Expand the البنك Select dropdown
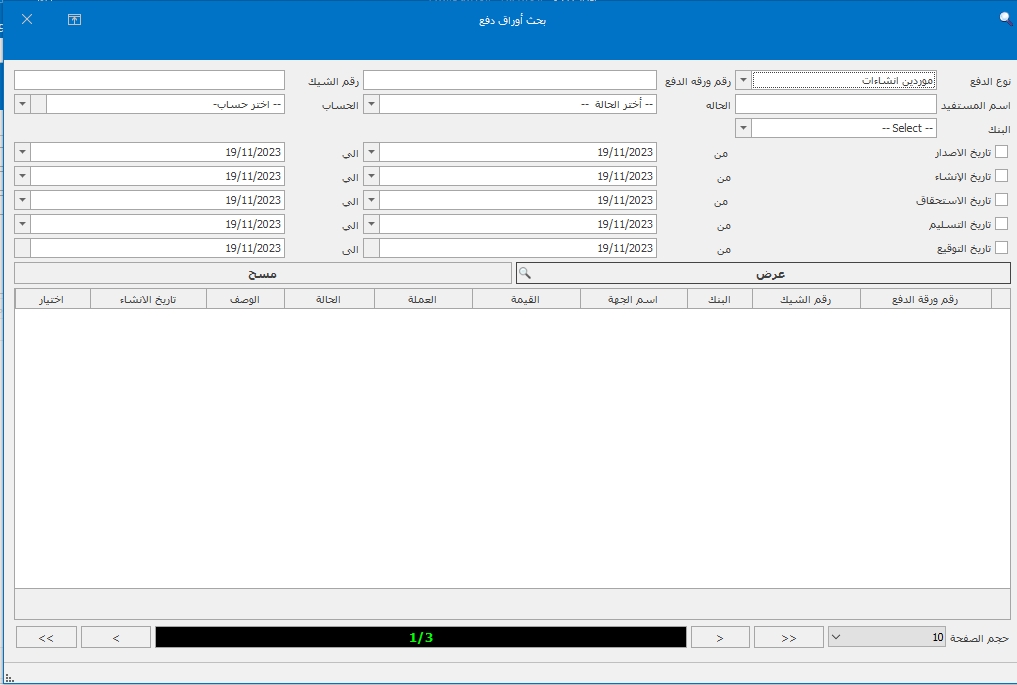 coord(743,128)
